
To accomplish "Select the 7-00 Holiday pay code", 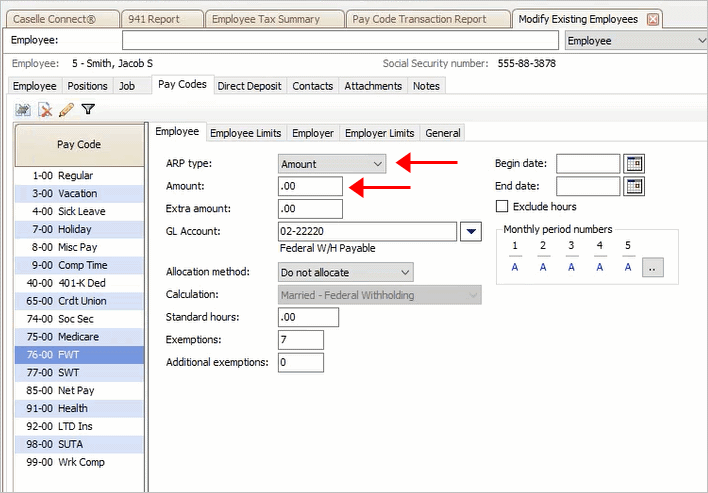I will click(79, 229).
